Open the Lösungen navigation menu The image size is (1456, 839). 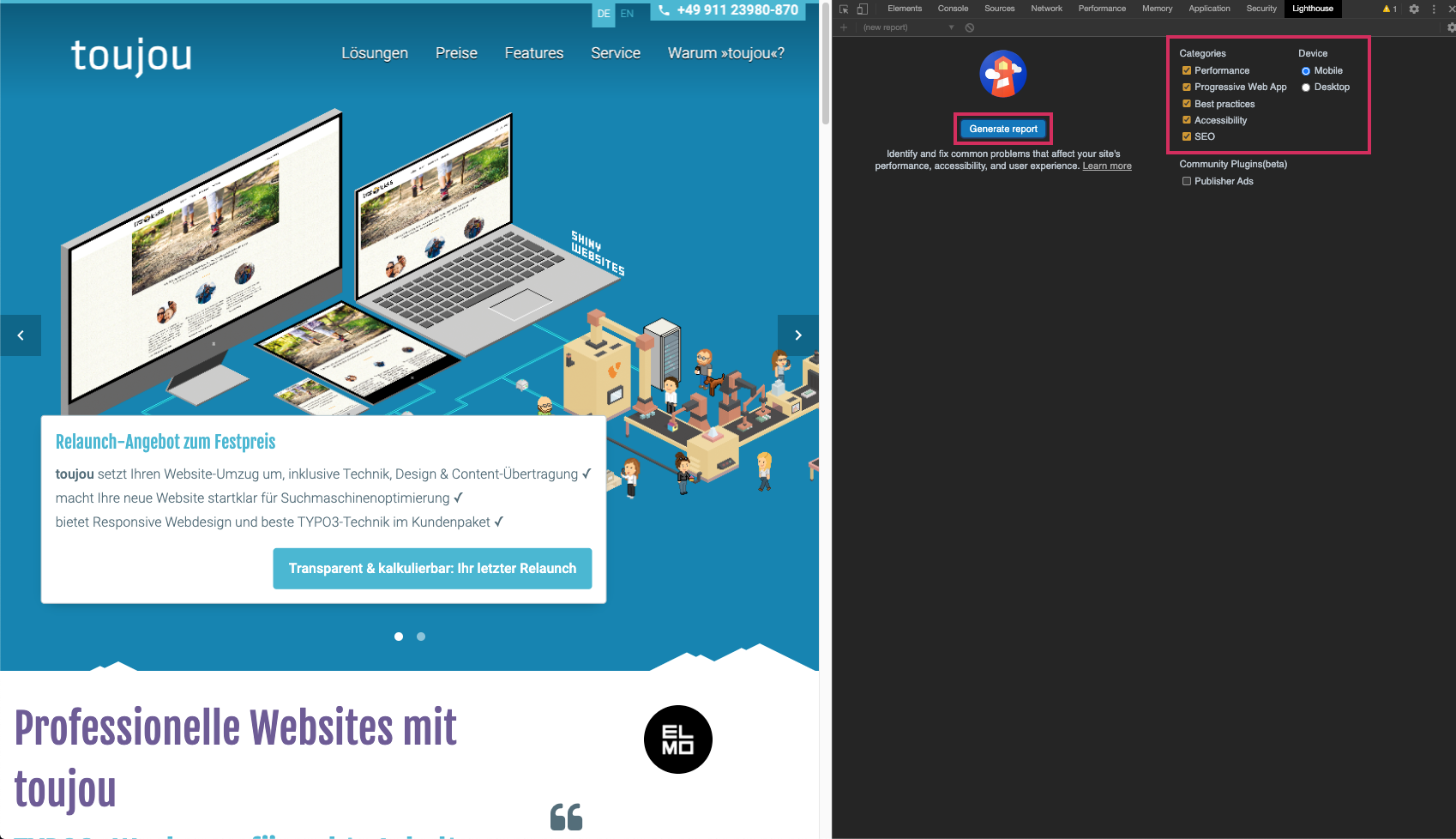pos(375,53)
